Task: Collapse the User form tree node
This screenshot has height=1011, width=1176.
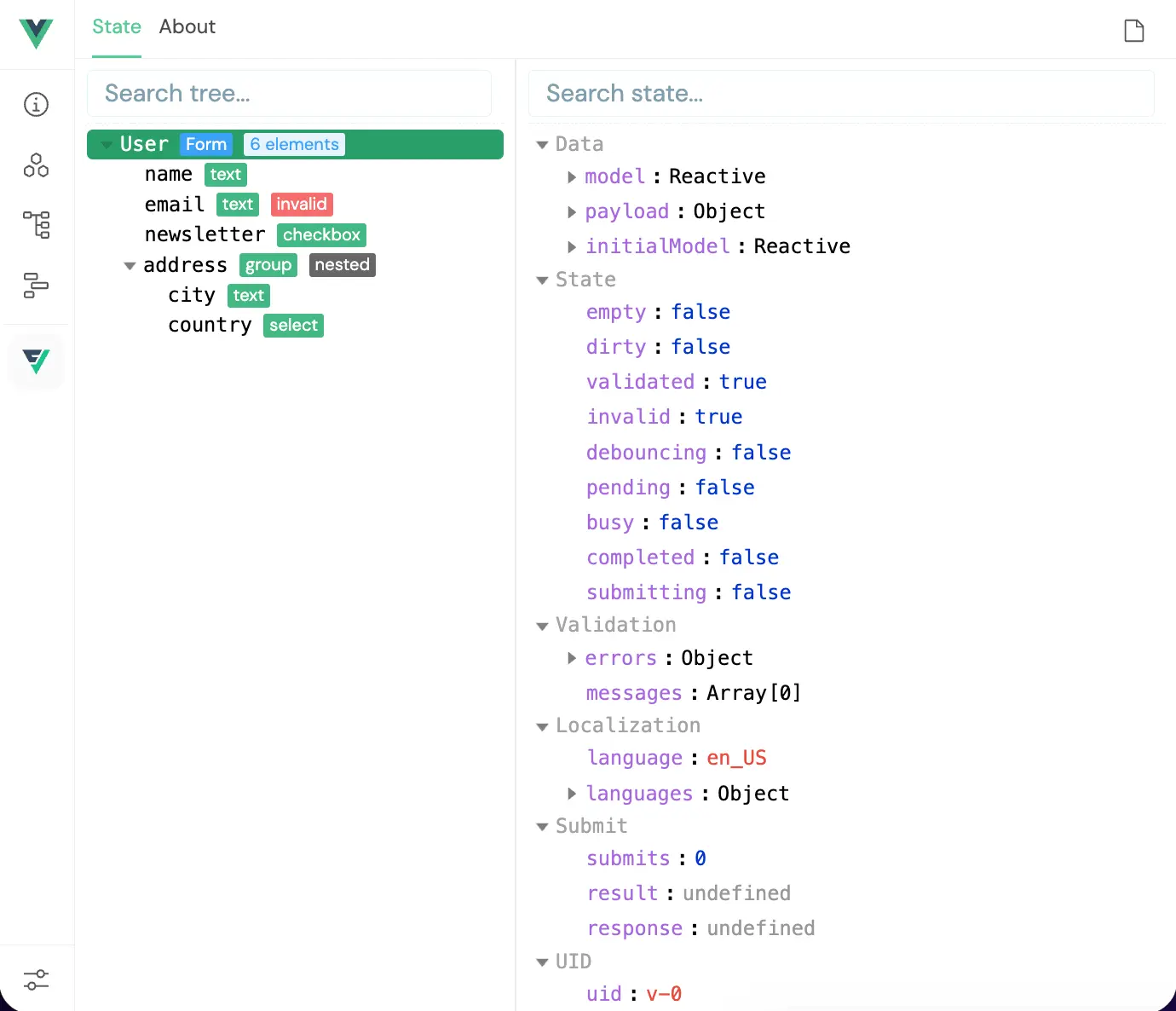Action: 107,145
